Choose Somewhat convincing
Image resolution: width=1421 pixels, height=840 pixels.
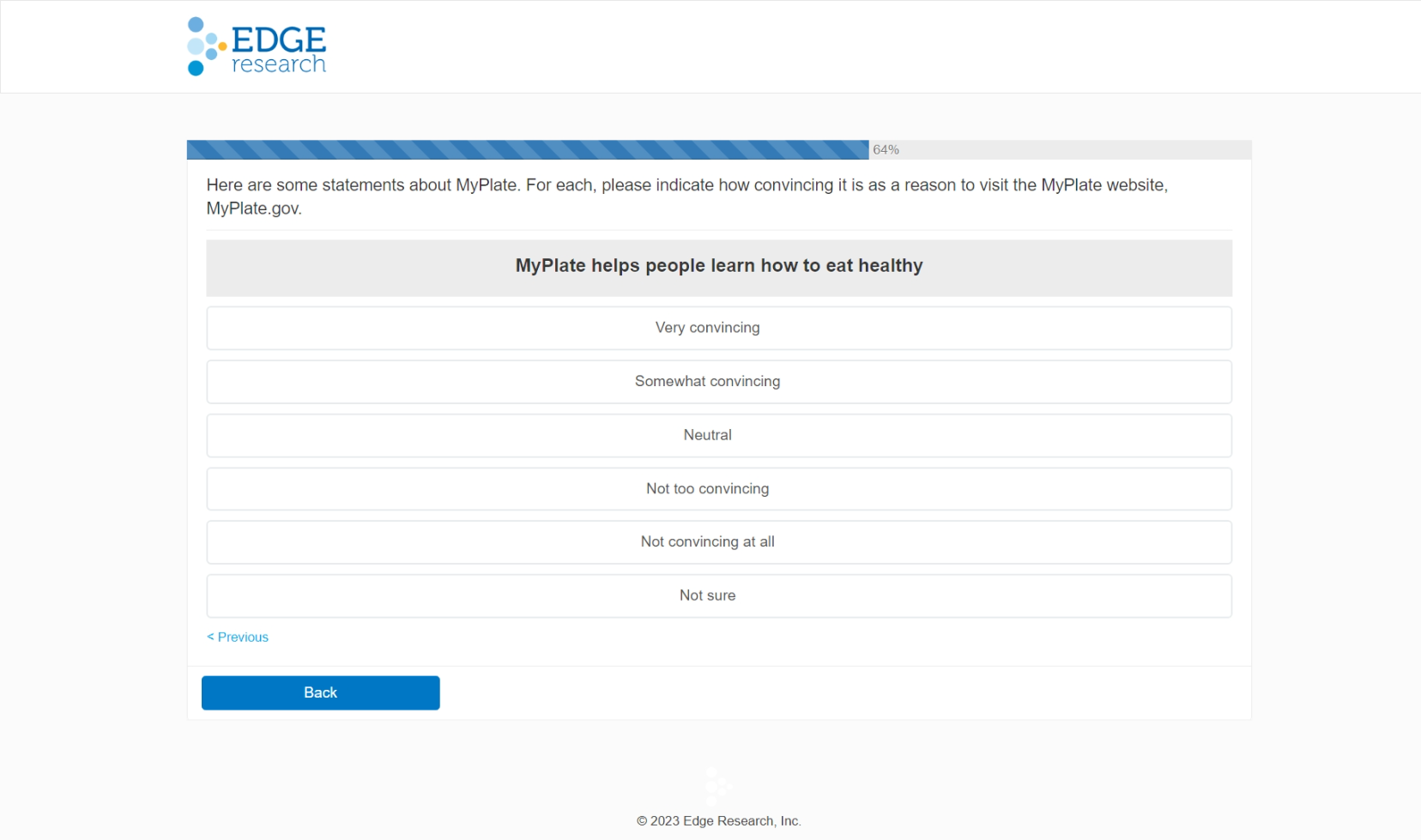(x=719, y=382)
